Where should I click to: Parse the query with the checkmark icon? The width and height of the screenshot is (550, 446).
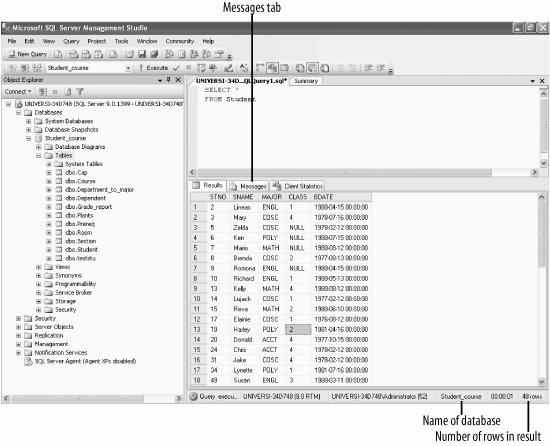click(x=176, y=68)
